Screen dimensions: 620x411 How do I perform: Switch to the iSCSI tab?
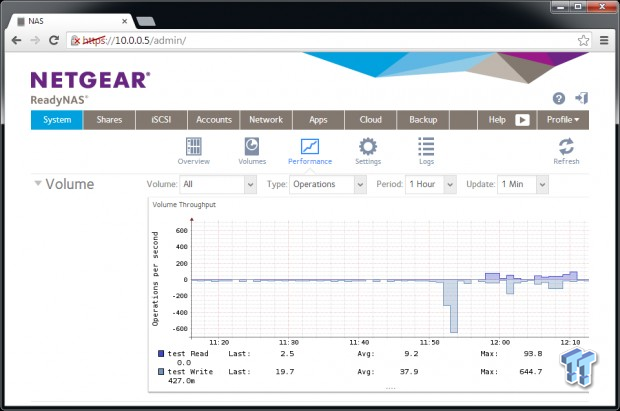(x=161, y=120)
